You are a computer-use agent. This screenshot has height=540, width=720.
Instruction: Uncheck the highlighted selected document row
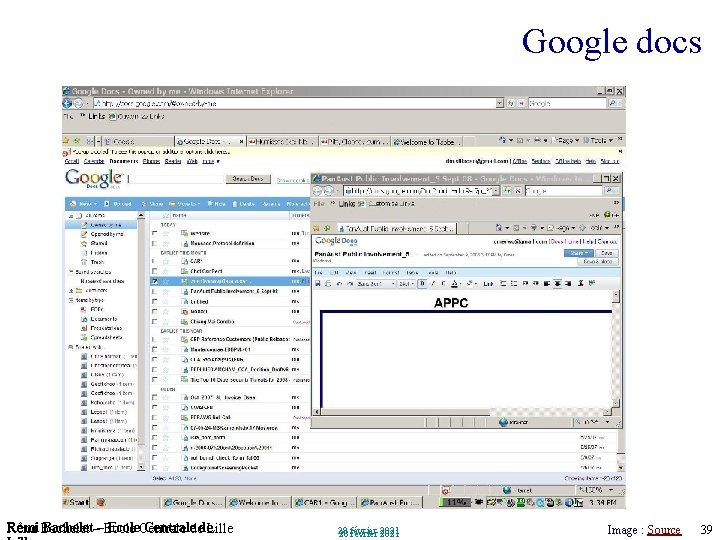point(155,281)
